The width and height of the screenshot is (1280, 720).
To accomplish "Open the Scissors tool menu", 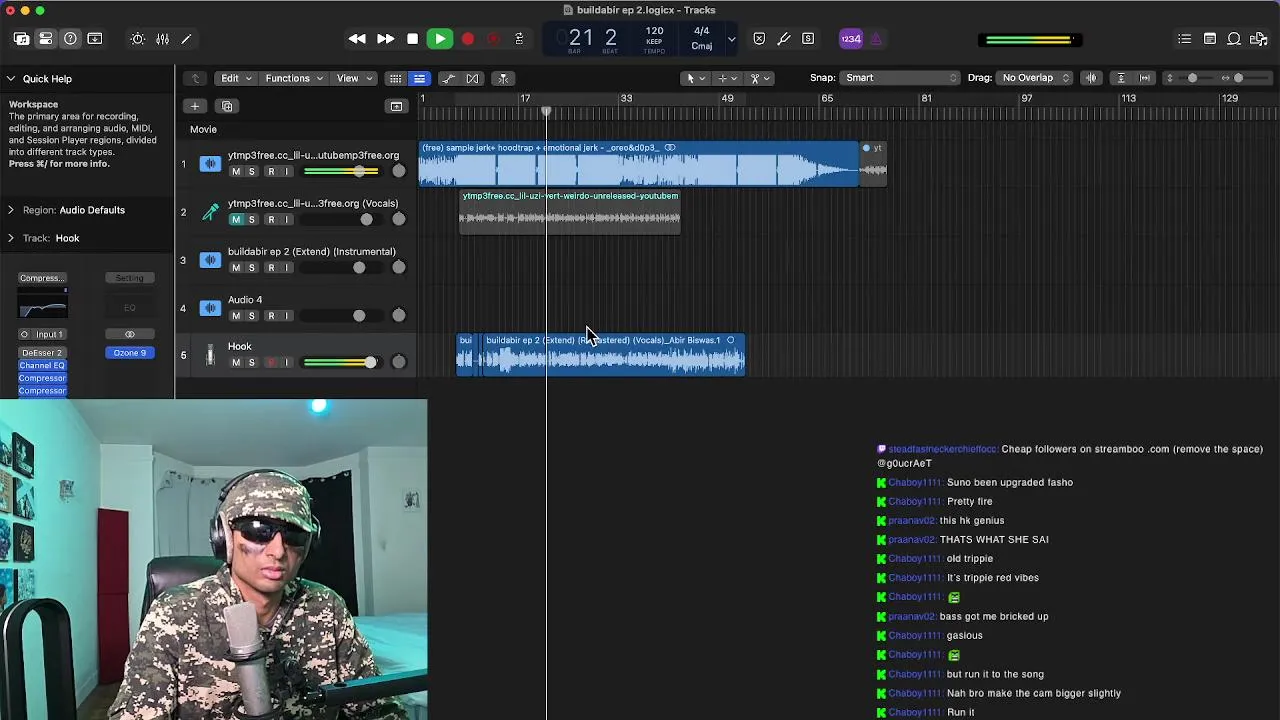I will (759, 78).
